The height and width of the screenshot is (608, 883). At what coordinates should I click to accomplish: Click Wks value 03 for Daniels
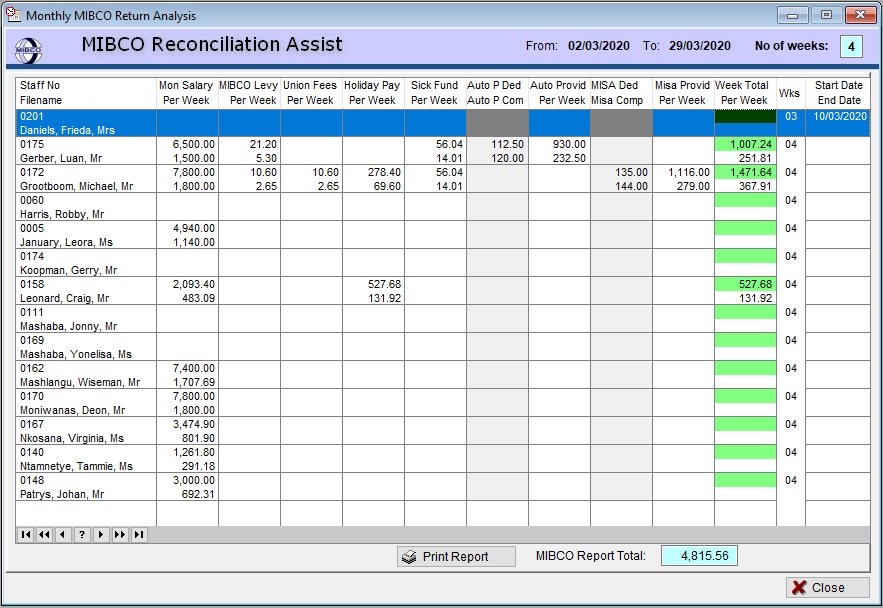point(791,116)
